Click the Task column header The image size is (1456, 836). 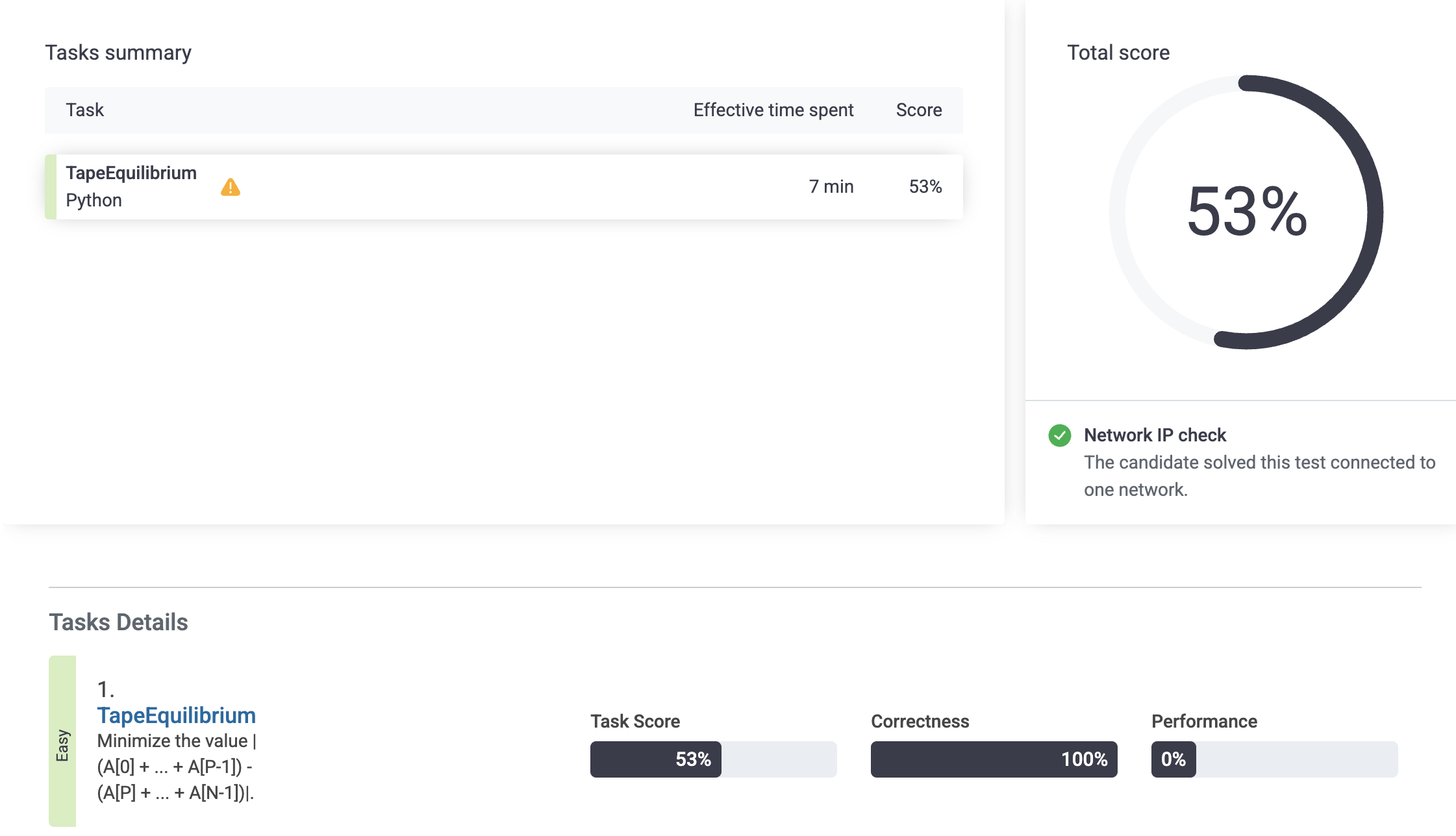click(84, 110)
